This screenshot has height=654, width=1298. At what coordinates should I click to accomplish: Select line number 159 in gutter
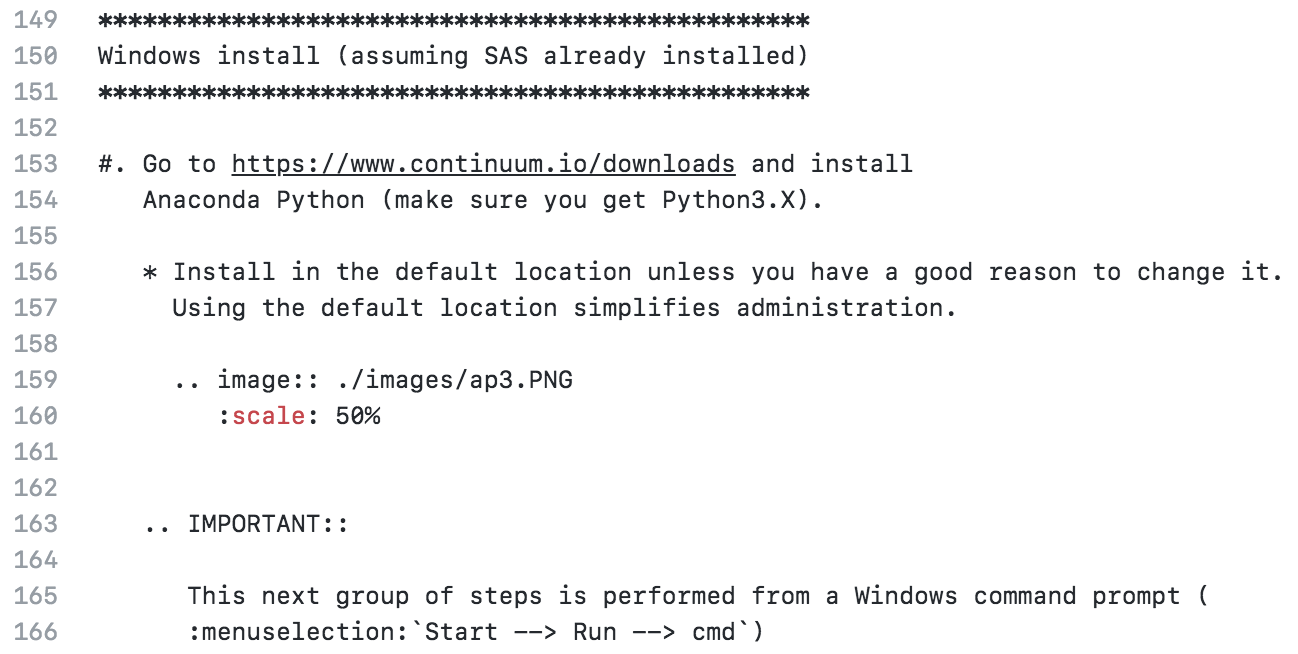[x=36, y=380]
